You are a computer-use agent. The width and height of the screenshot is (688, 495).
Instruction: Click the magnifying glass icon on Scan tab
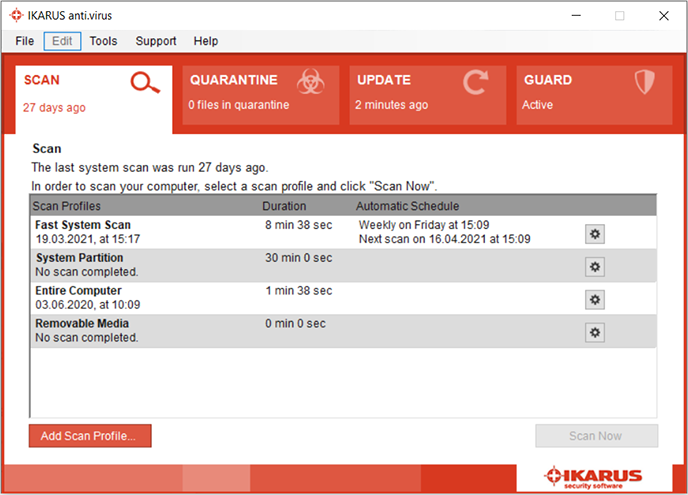(146, 84)
